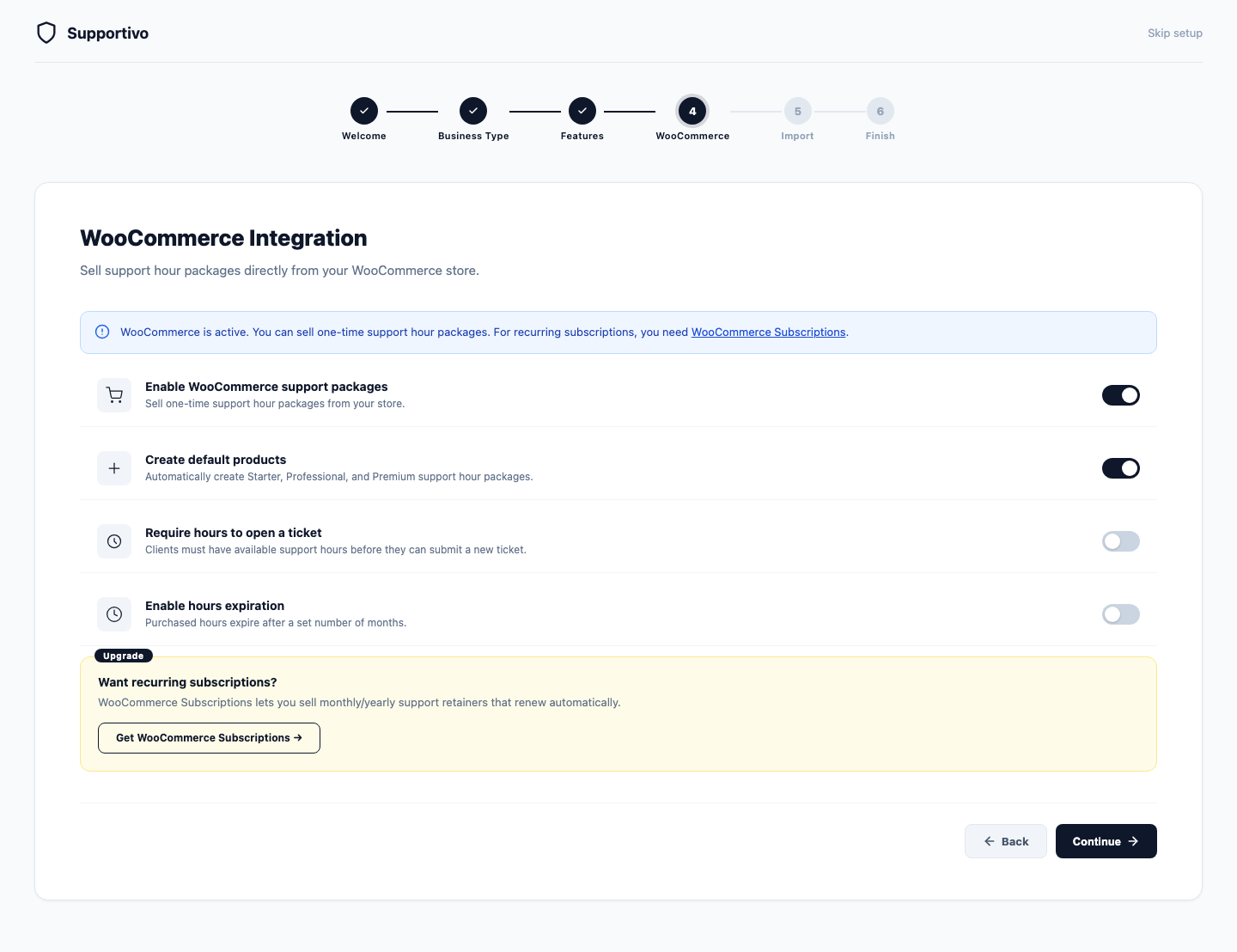The height and width of the screenshot is (952, 1237).
Task: Click the Automatically create Starter, Professional, and Premium description
Action: 338,477
